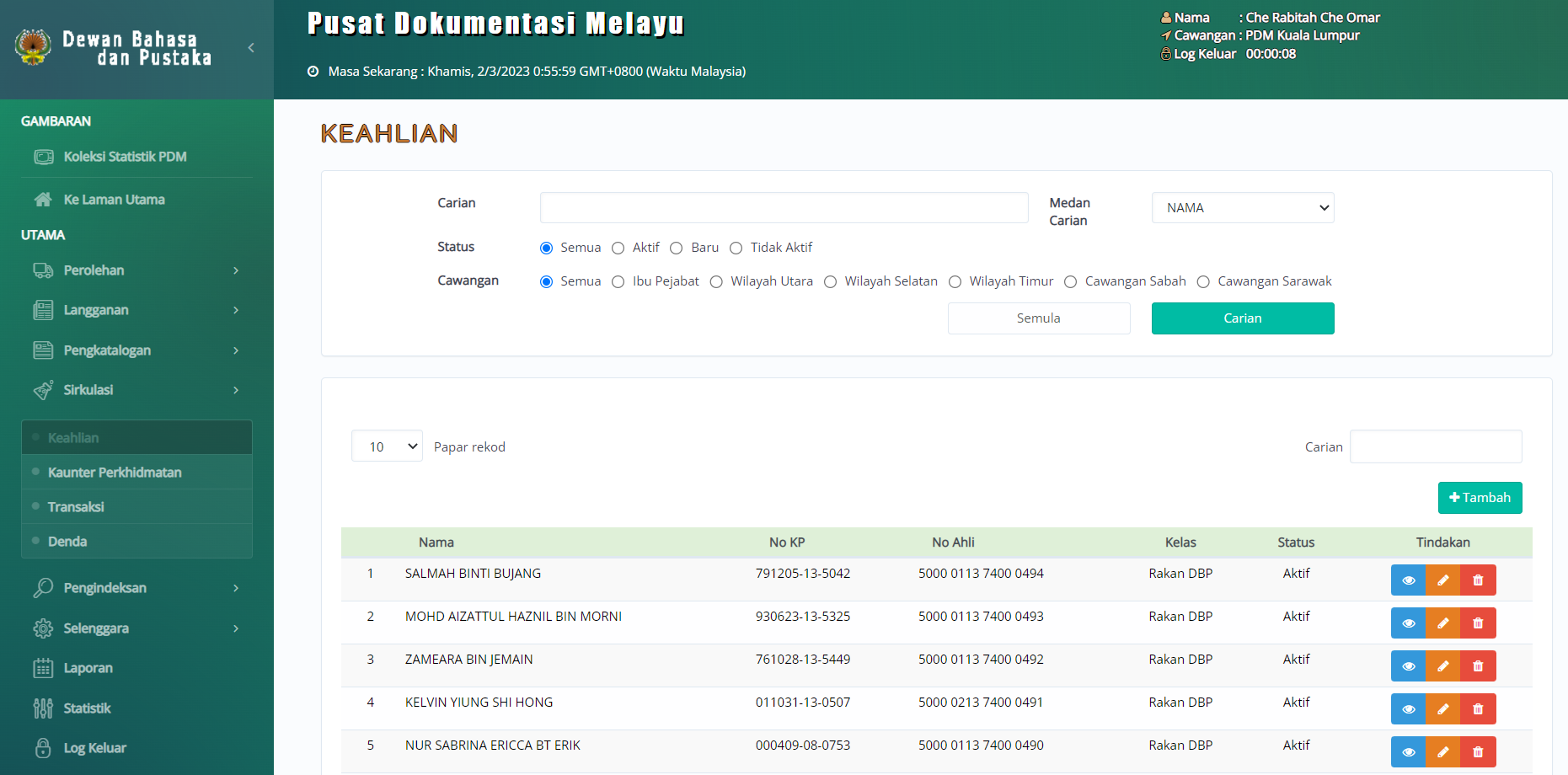Open Kaunter Perkhidmatan submenu item

(x=115, y=473)
